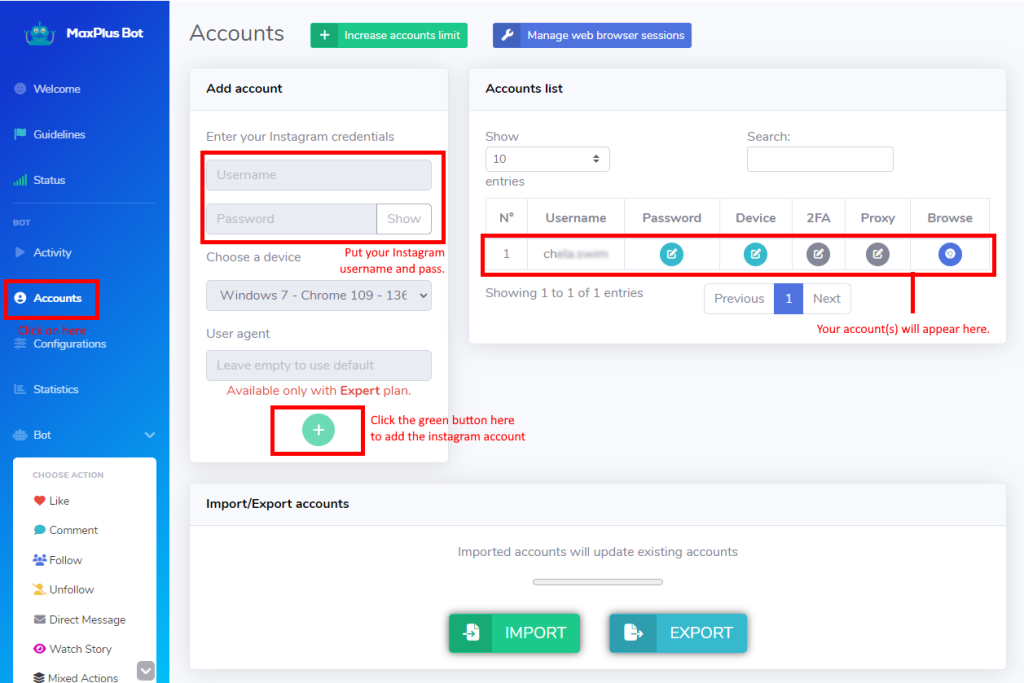Select page 1 in pagination
This screenshot has height=683, width=1024.
[x=788, y=298]
